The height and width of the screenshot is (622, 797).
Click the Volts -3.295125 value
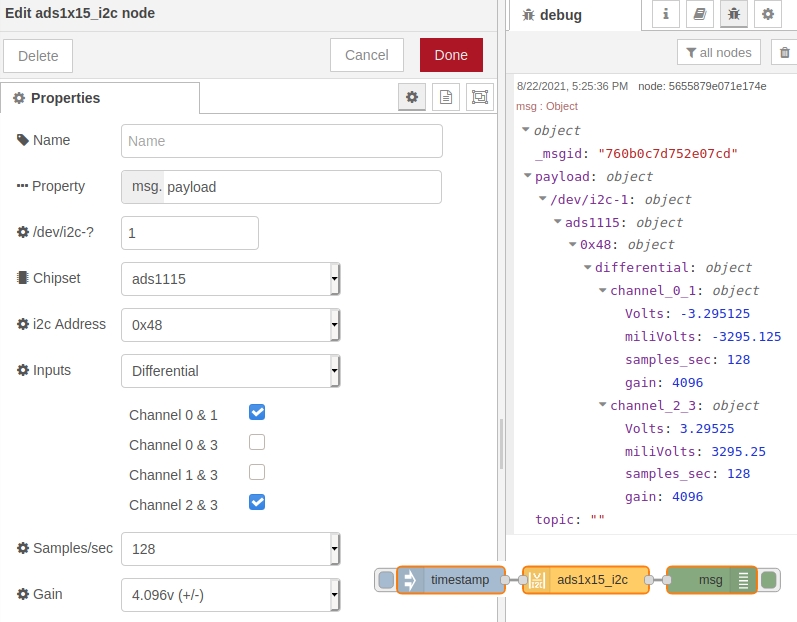pyautogui.click(x=715, y=314)
